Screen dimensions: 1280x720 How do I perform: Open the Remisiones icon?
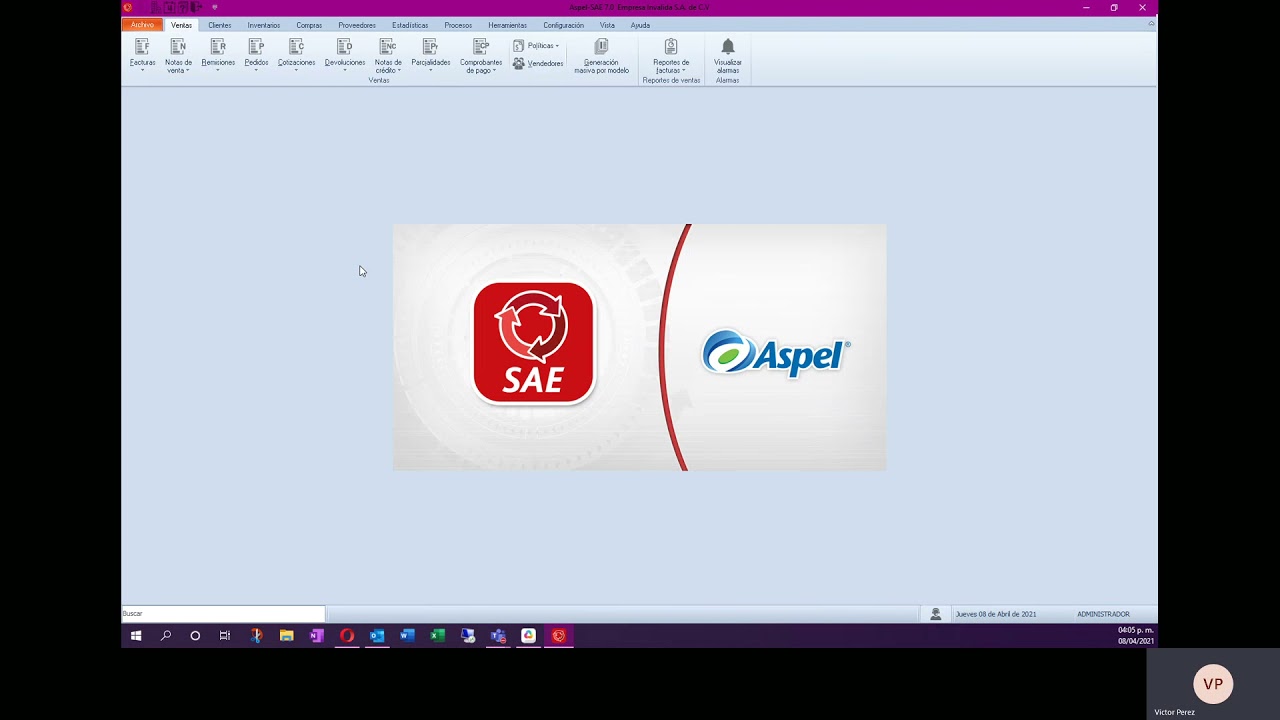pos(218,46)
